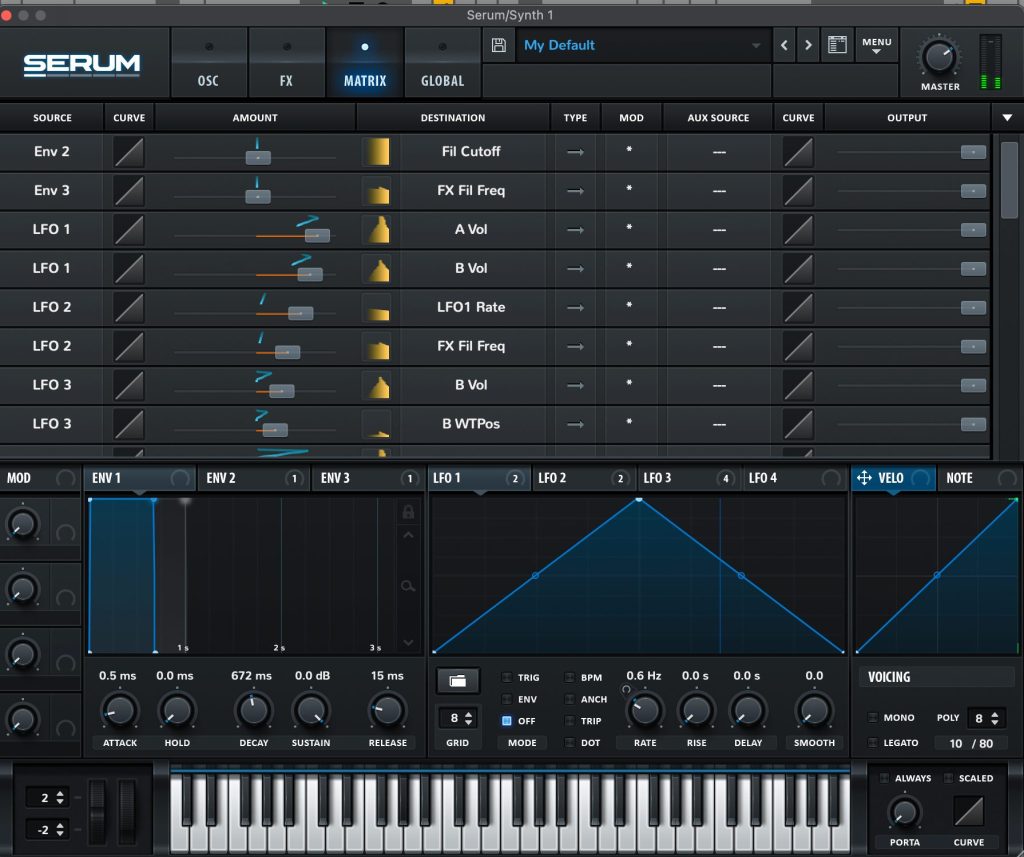Open the matrix options triangle menu

click(1007, 118)
